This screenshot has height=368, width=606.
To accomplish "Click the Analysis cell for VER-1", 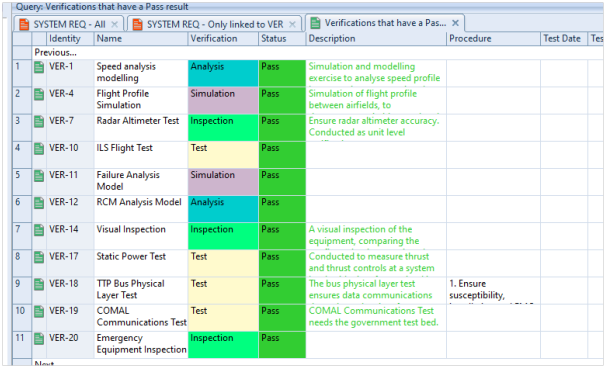I will pos(223,73).
